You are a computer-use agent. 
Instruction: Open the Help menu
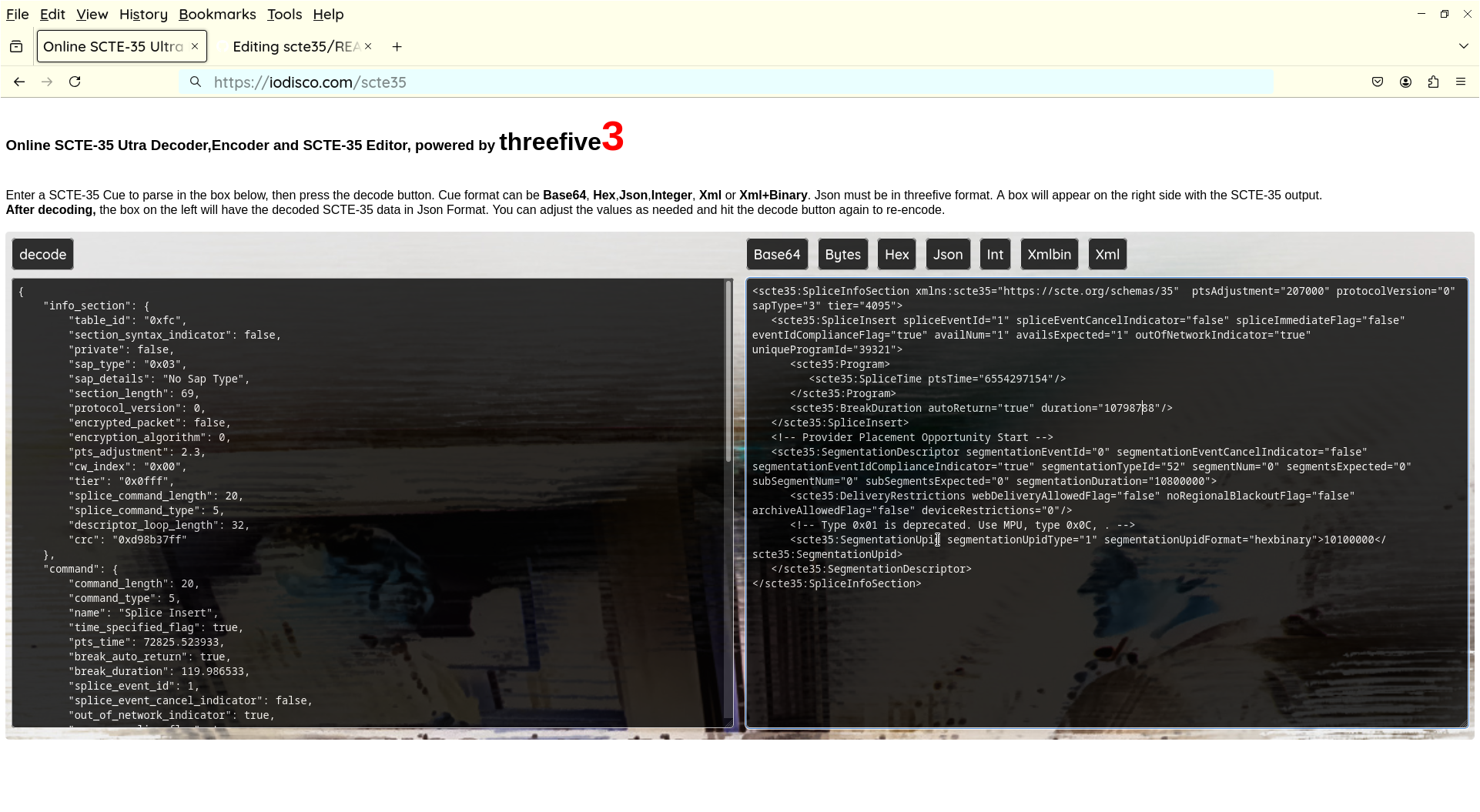point(328,15)
